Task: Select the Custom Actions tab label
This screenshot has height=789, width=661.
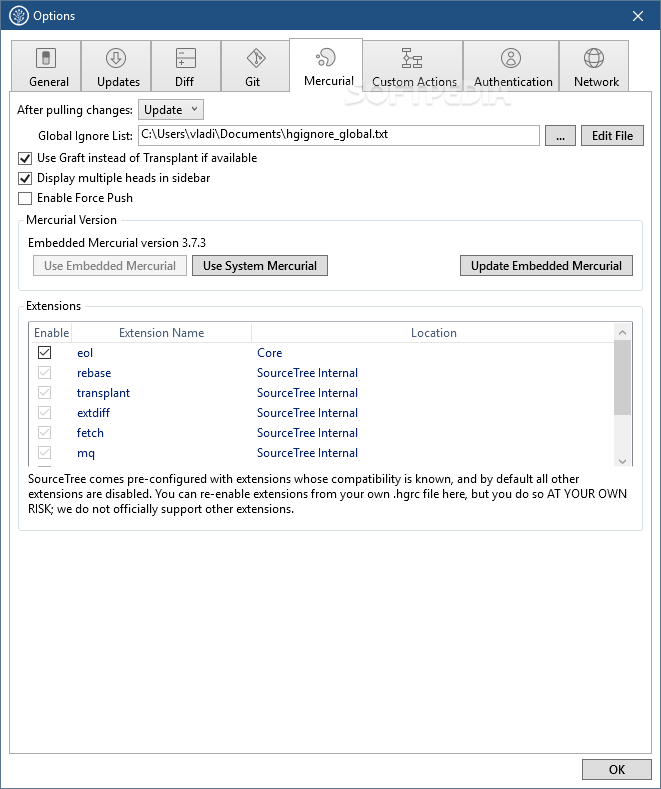Action: [x=415, y=82]
